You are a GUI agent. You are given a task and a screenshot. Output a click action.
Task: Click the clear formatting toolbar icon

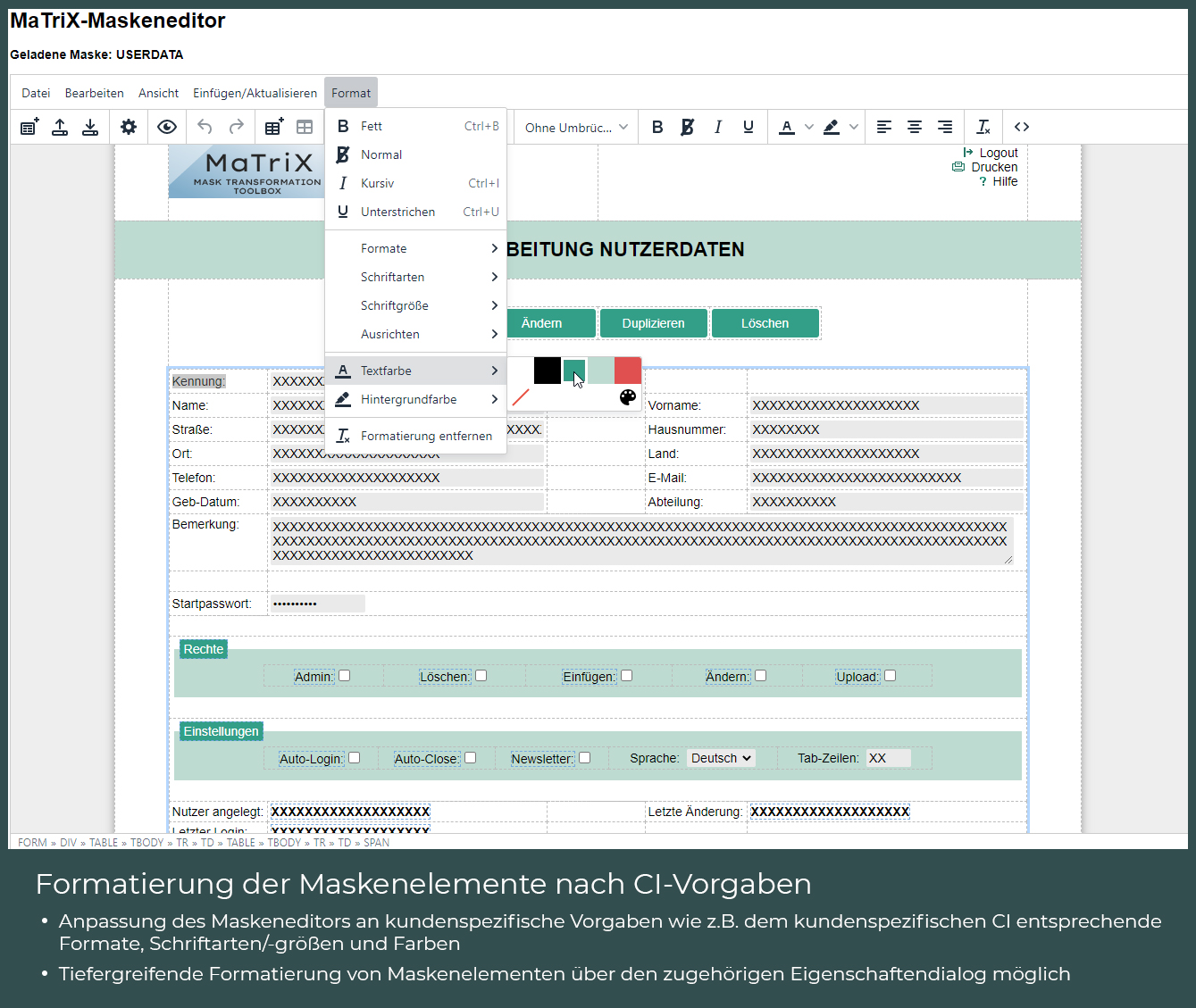(983, 128)
